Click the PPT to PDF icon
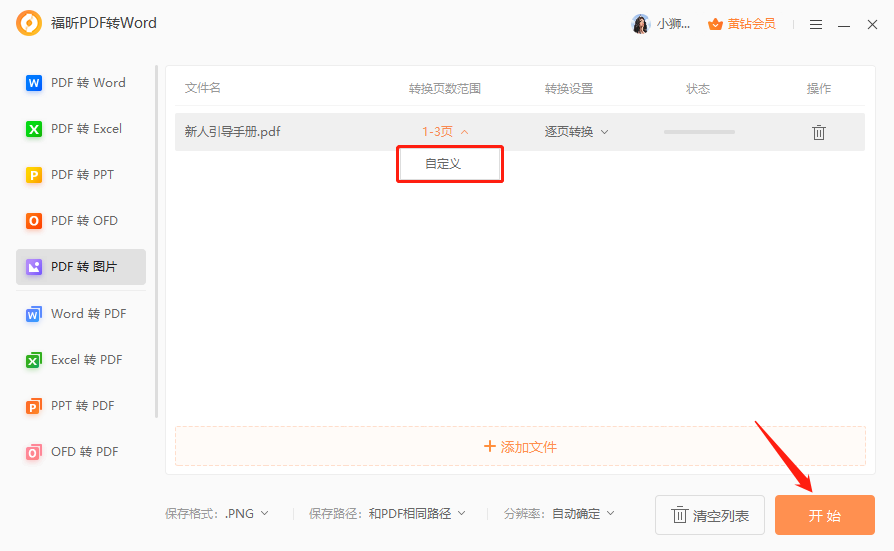 coord(34,406)
